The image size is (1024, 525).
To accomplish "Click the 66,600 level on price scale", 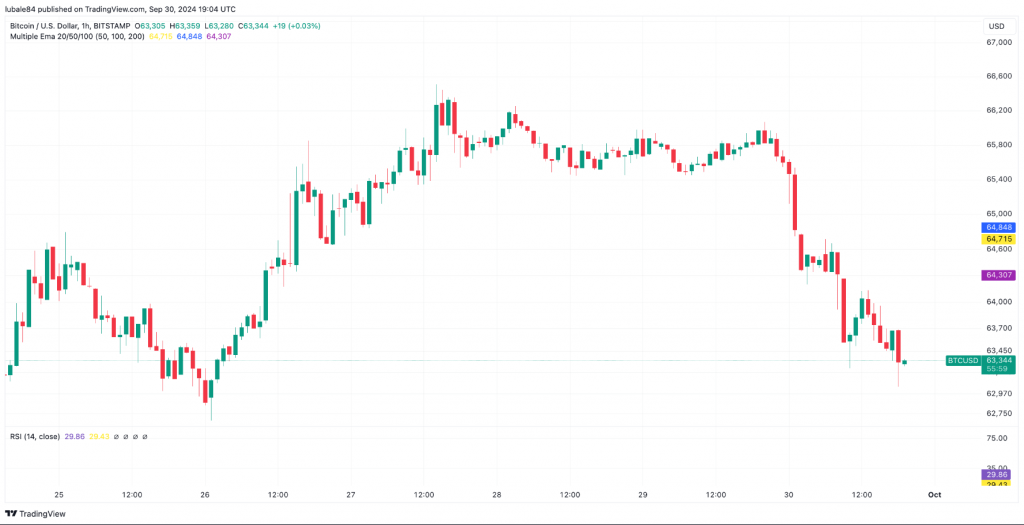I will (999, 76).
